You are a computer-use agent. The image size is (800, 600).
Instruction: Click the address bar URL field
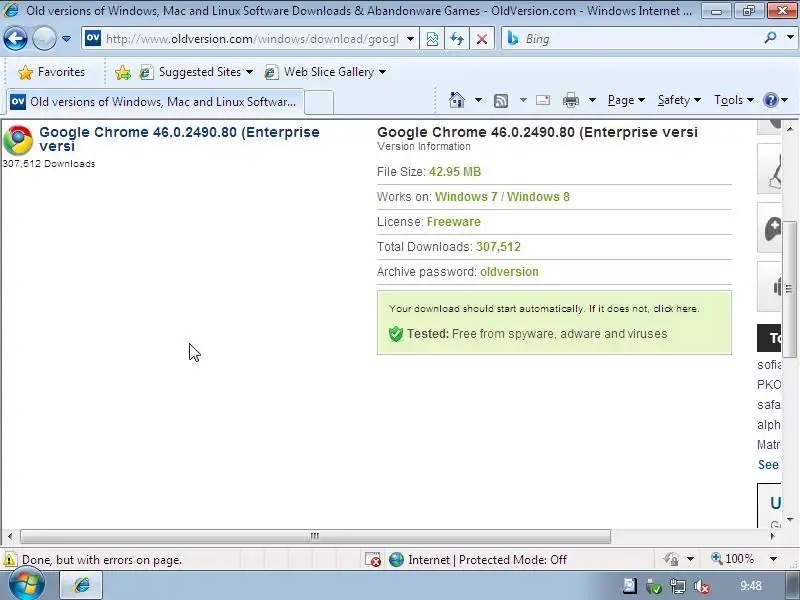coord(252,39)
